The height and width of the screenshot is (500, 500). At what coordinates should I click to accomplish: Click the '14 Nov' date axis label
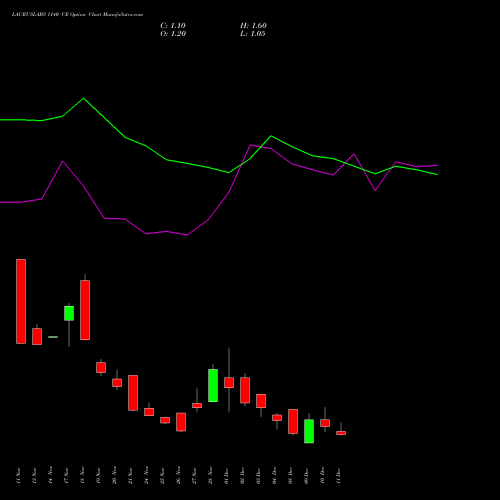coord(50,476)
